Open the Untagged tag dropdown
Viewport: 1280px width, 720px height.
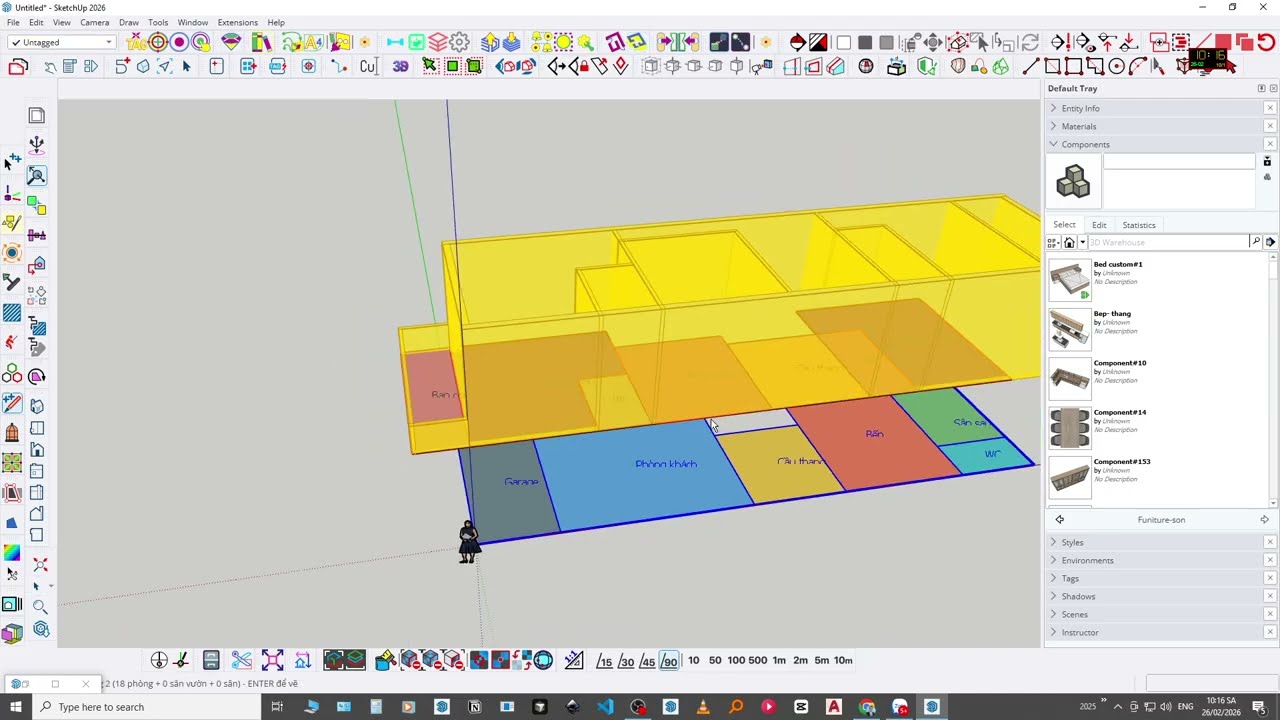[62, 42]
